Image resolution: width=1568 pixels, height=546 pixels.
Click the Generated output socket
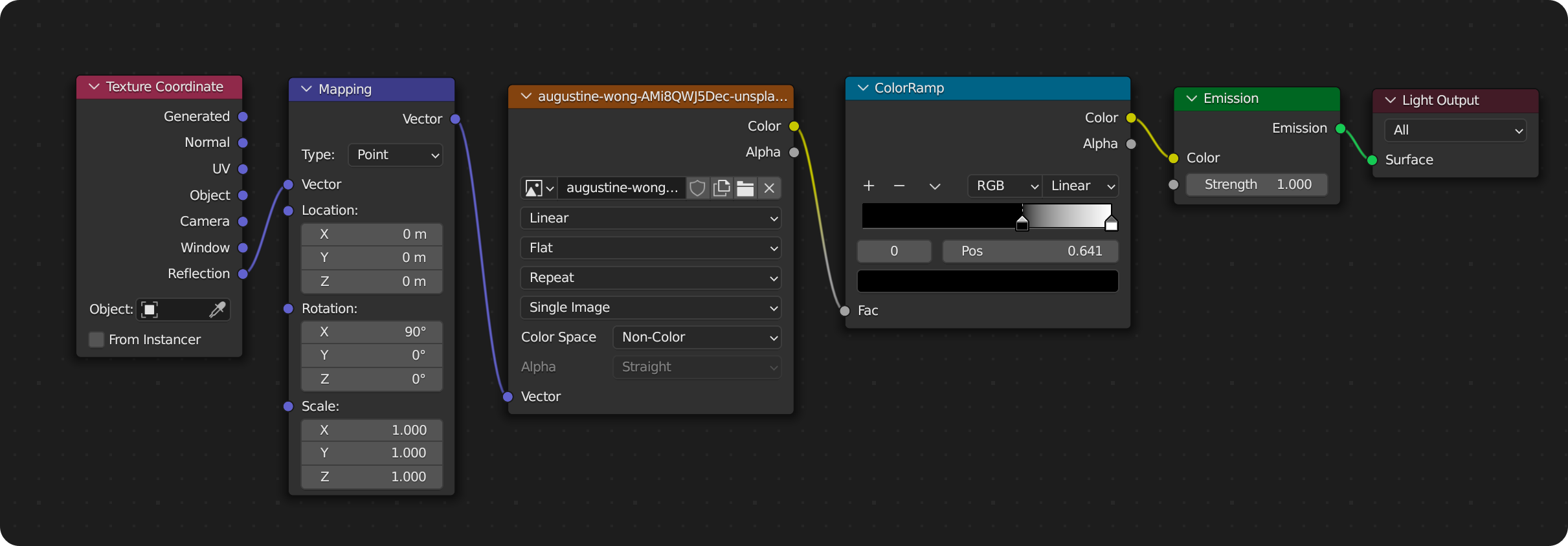(243, 116)
